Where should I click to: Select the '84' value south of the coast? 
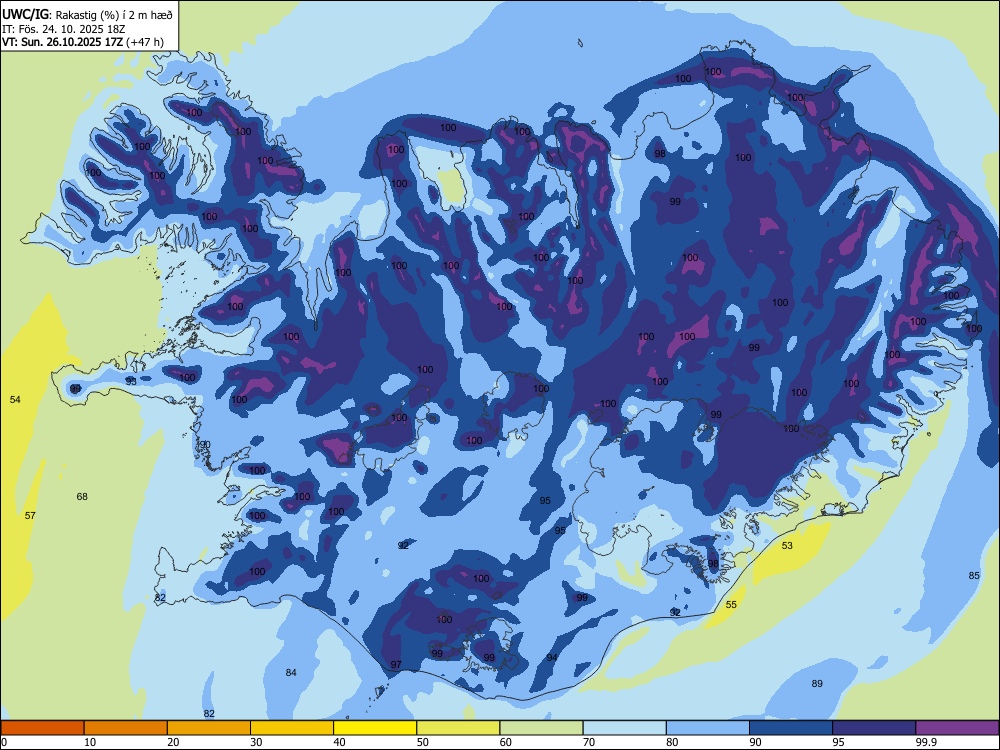pos(291,672)
